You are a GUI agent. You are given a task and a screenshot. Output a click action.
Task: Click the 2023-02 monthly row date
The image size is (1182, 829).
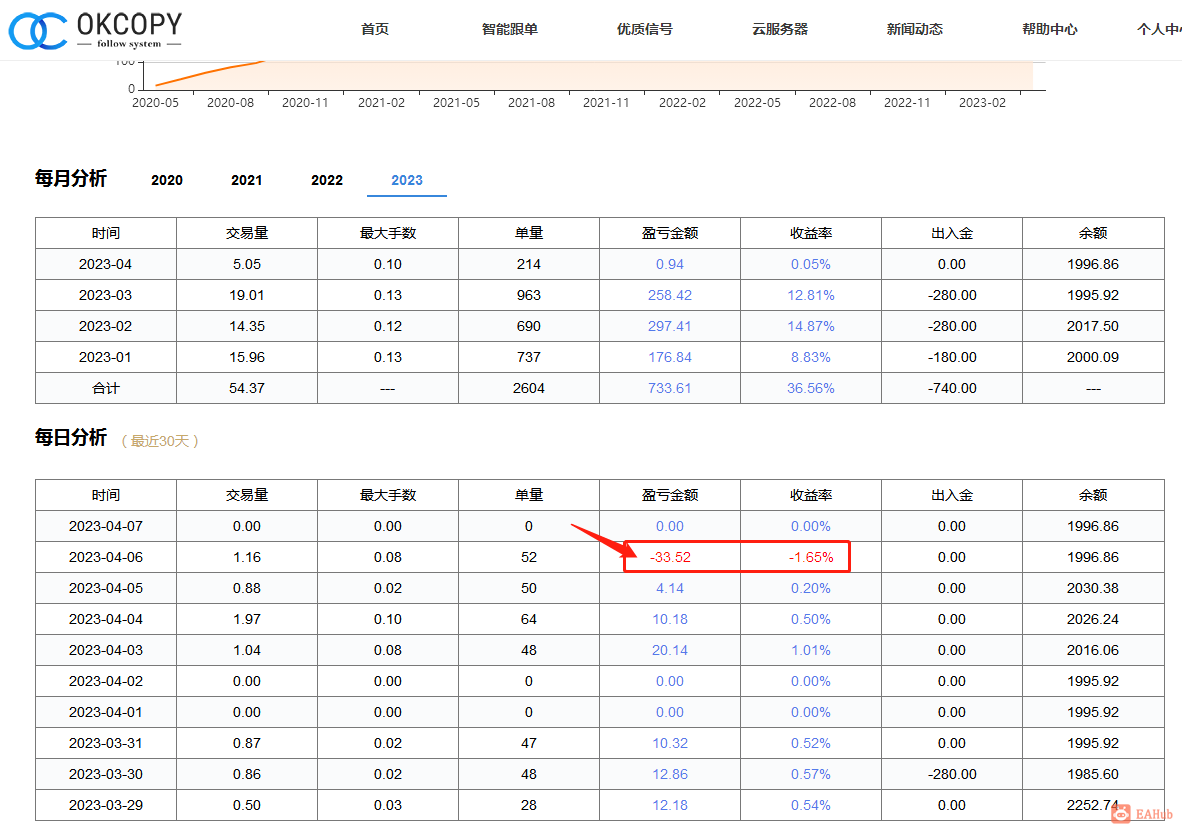tap(106, 326)
